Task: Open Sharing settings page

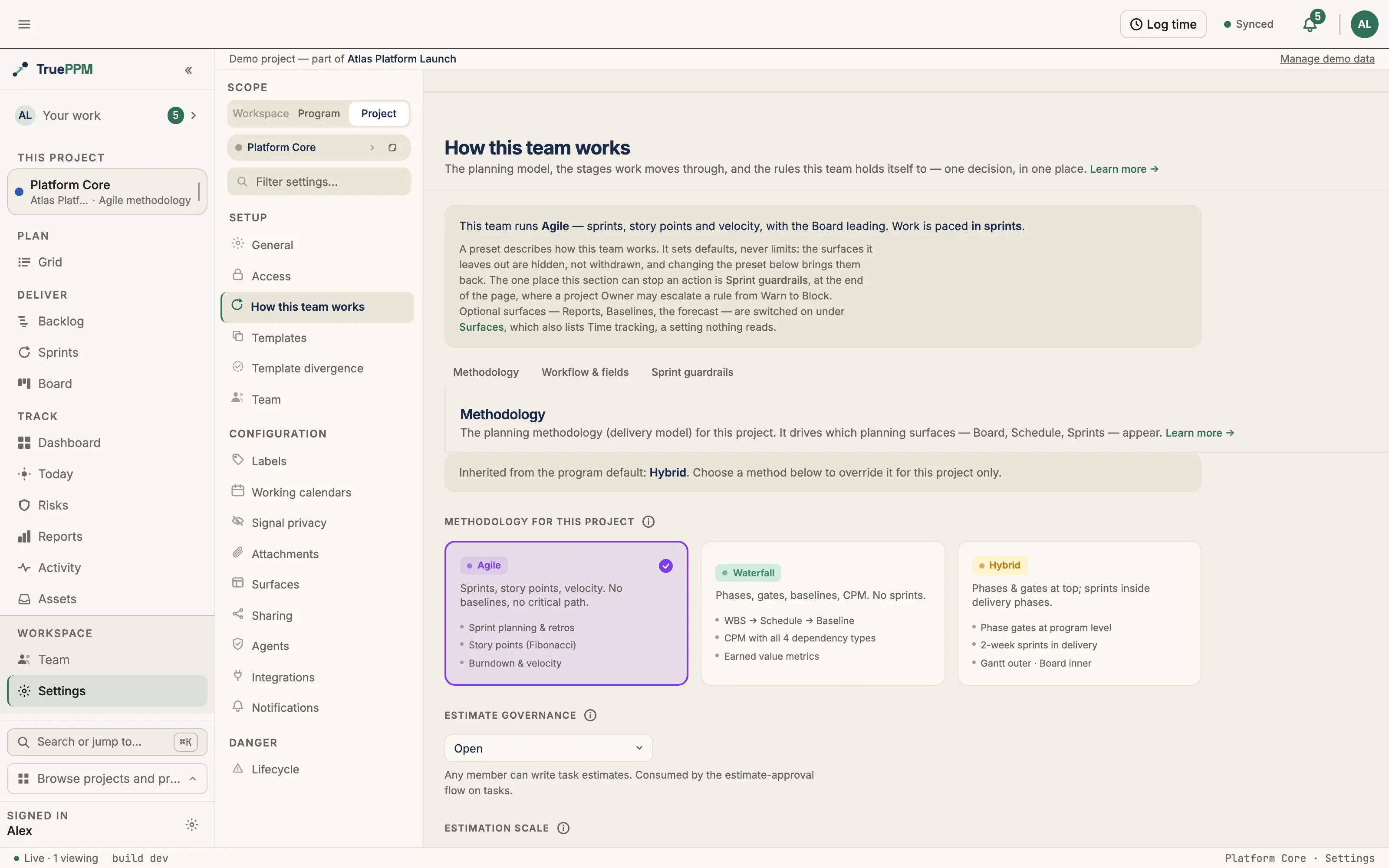Action: (x=317, y=615)
